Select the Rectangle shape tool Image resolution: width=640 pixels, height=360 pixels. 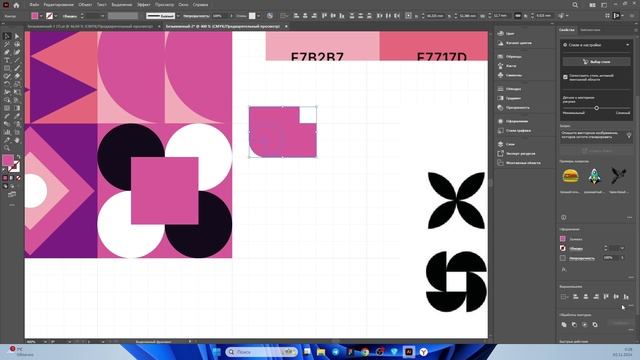click(7, 68)
